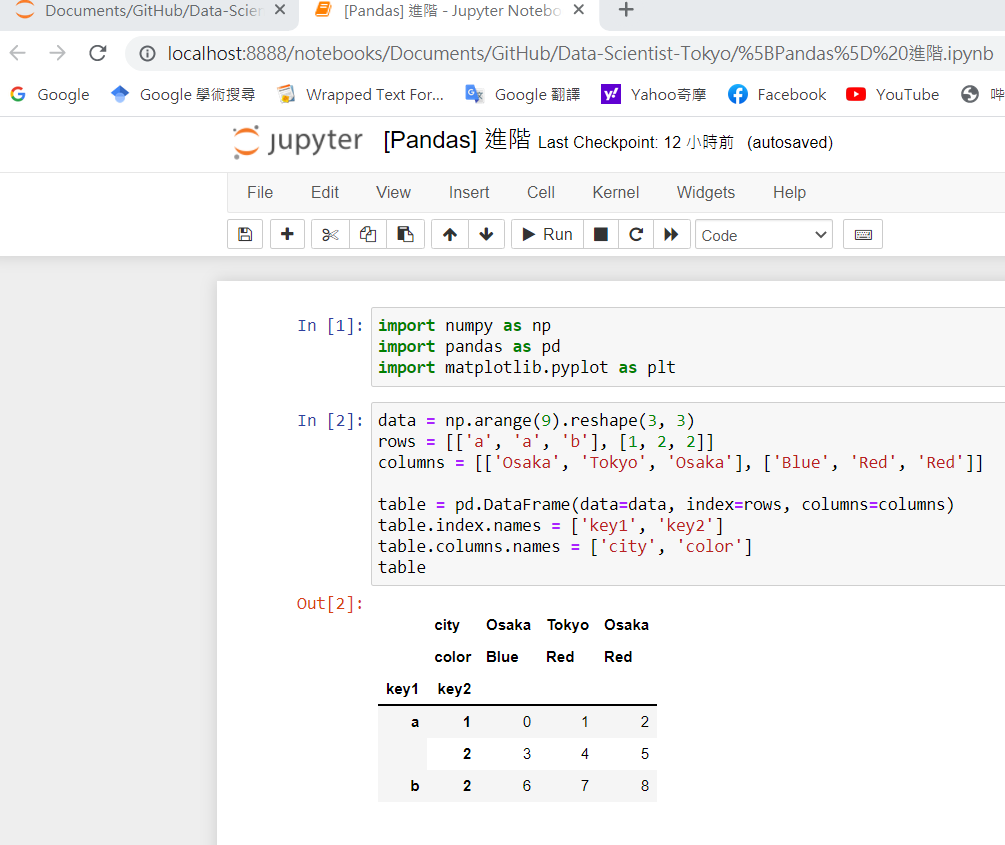Cut the selected cell with scissors icon
Image resolution: width=1005 pixels, height=845 pixels.
(329, 233)
